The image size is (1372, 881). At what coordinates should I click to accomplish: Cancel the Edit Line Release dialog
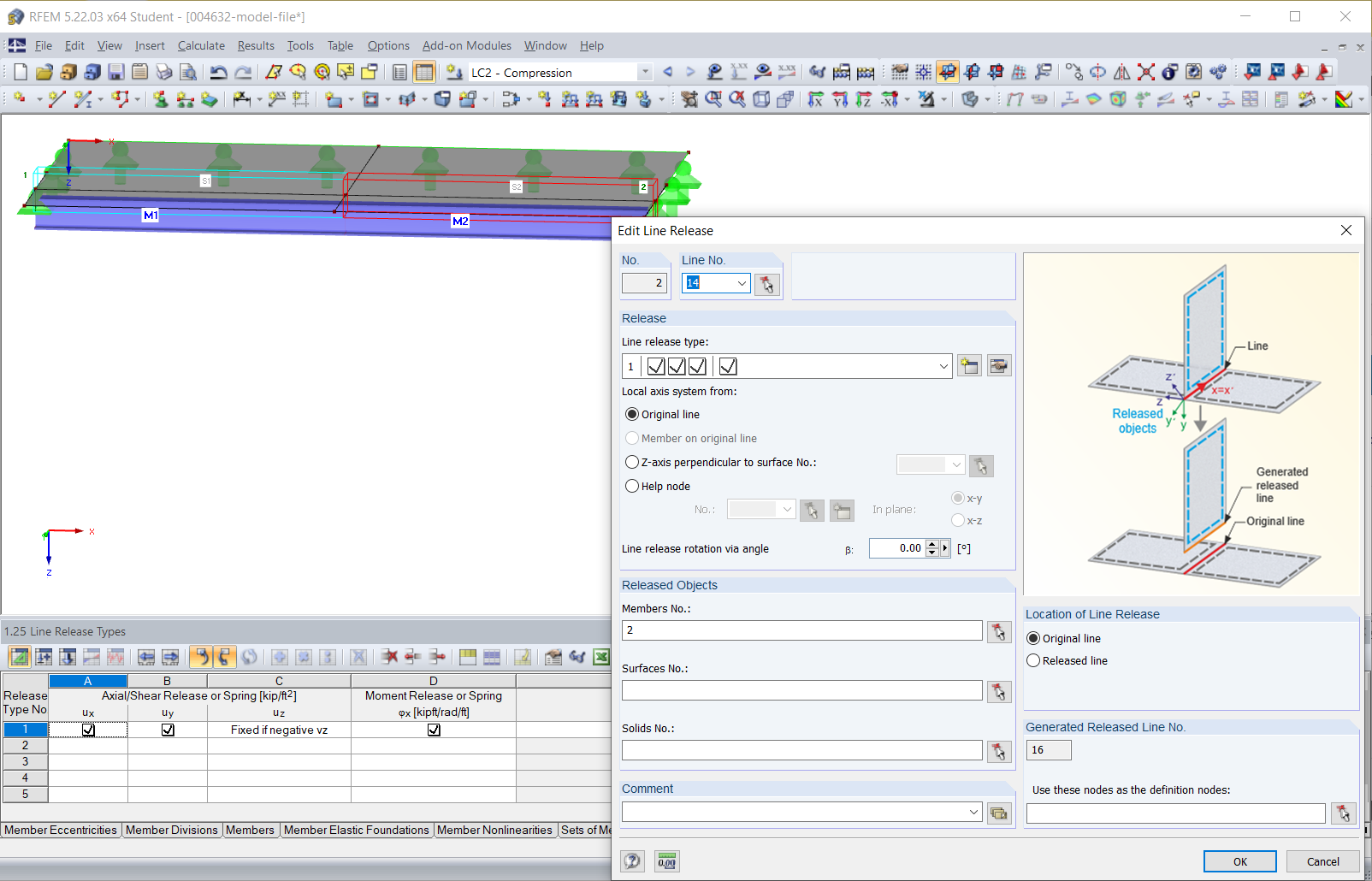1323,861
